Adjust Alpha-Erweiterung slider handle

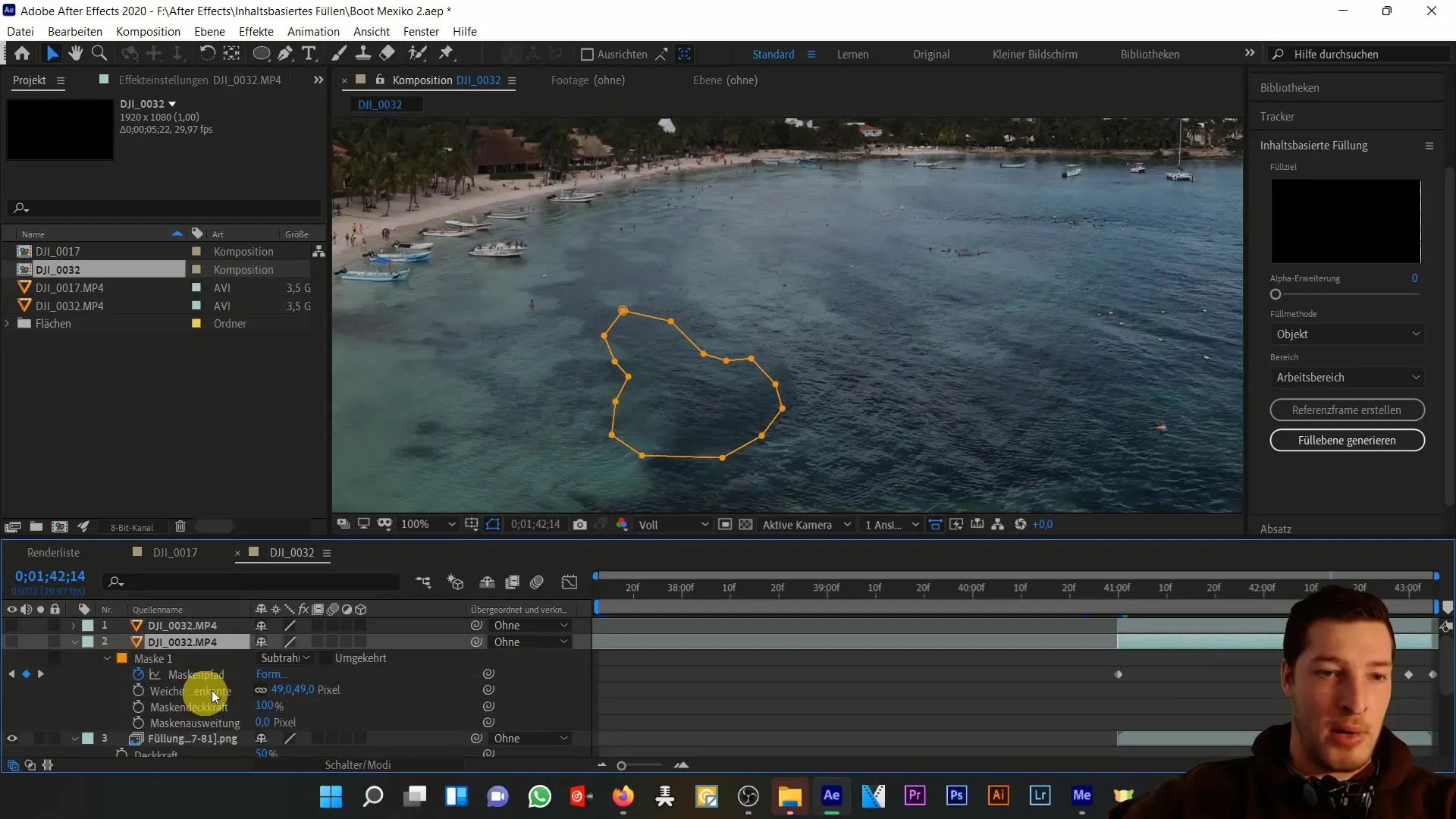coord(1276,294)
